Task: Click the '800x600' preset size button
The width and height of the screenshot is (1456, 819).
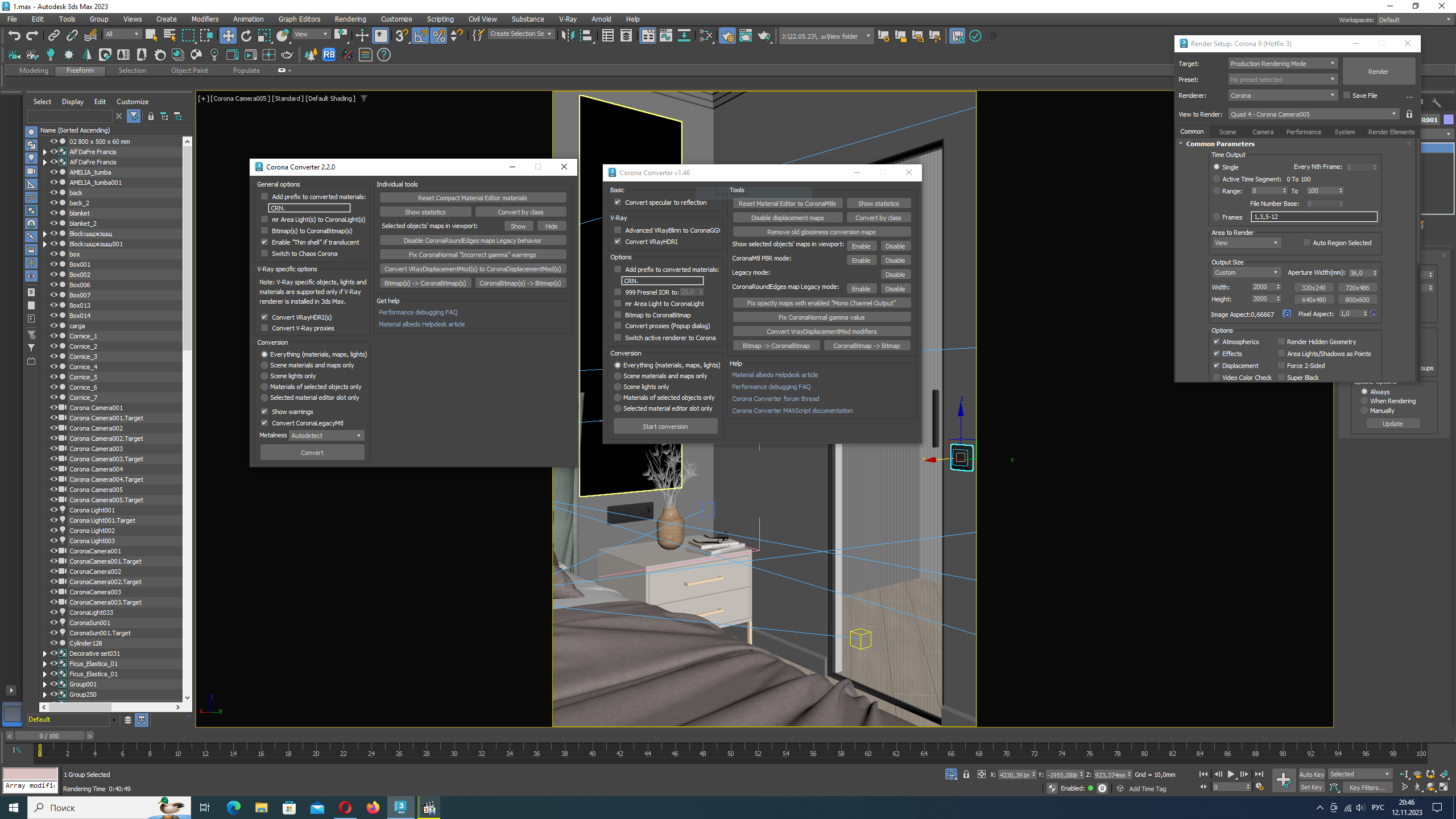Action: pyautogui.click(x=1357, y=300)
